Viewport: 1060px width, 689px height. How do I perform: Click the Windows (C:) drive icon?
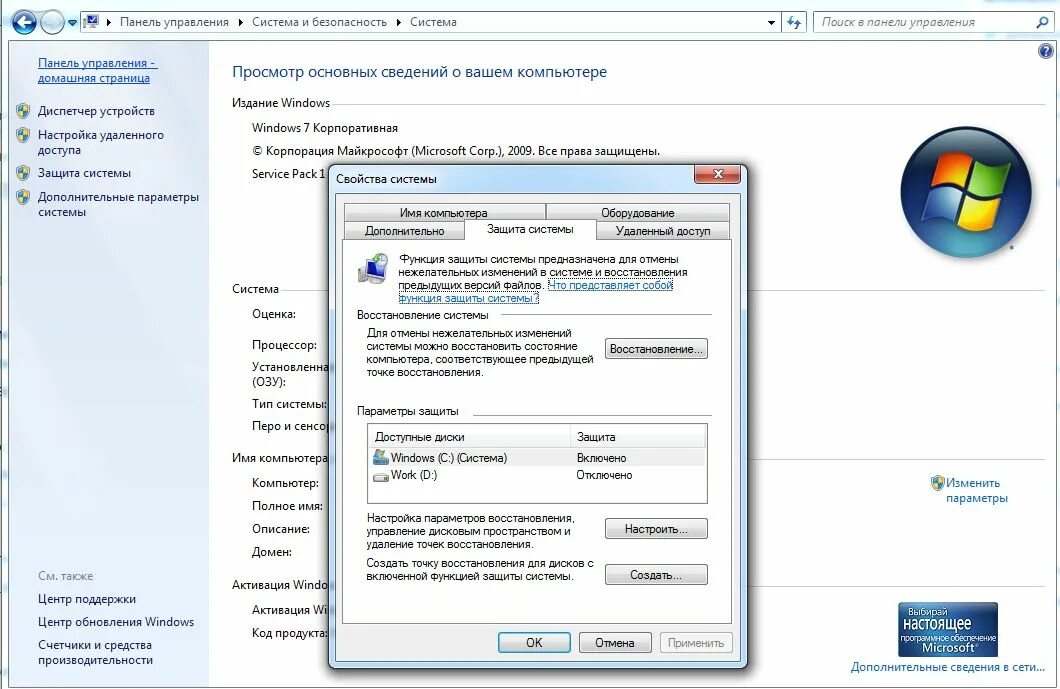[380, 457]
